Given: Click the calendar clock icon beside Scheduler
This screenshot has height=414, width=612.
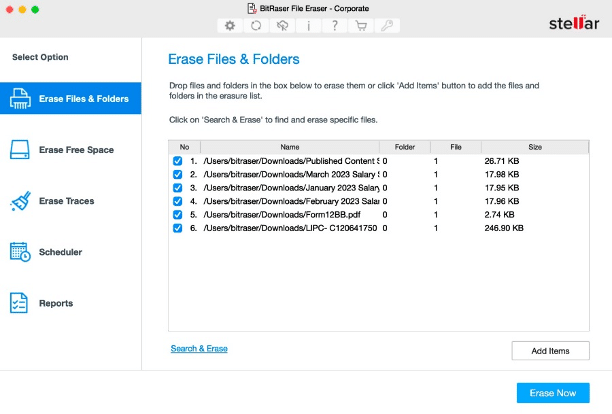Looking at the screenshot, I should [20, 252].
